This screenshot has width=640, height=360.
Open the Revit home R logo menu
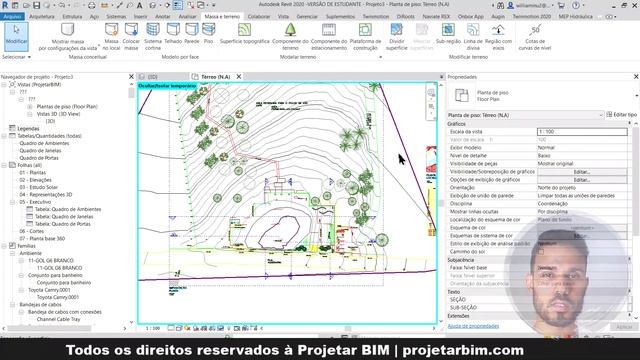pyautogui.click(x=5, y=5)
